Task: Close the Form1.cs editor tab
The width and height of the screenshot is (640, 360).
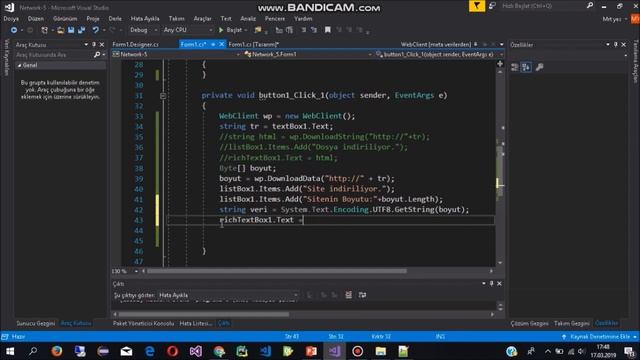Action: coord(222,44)
